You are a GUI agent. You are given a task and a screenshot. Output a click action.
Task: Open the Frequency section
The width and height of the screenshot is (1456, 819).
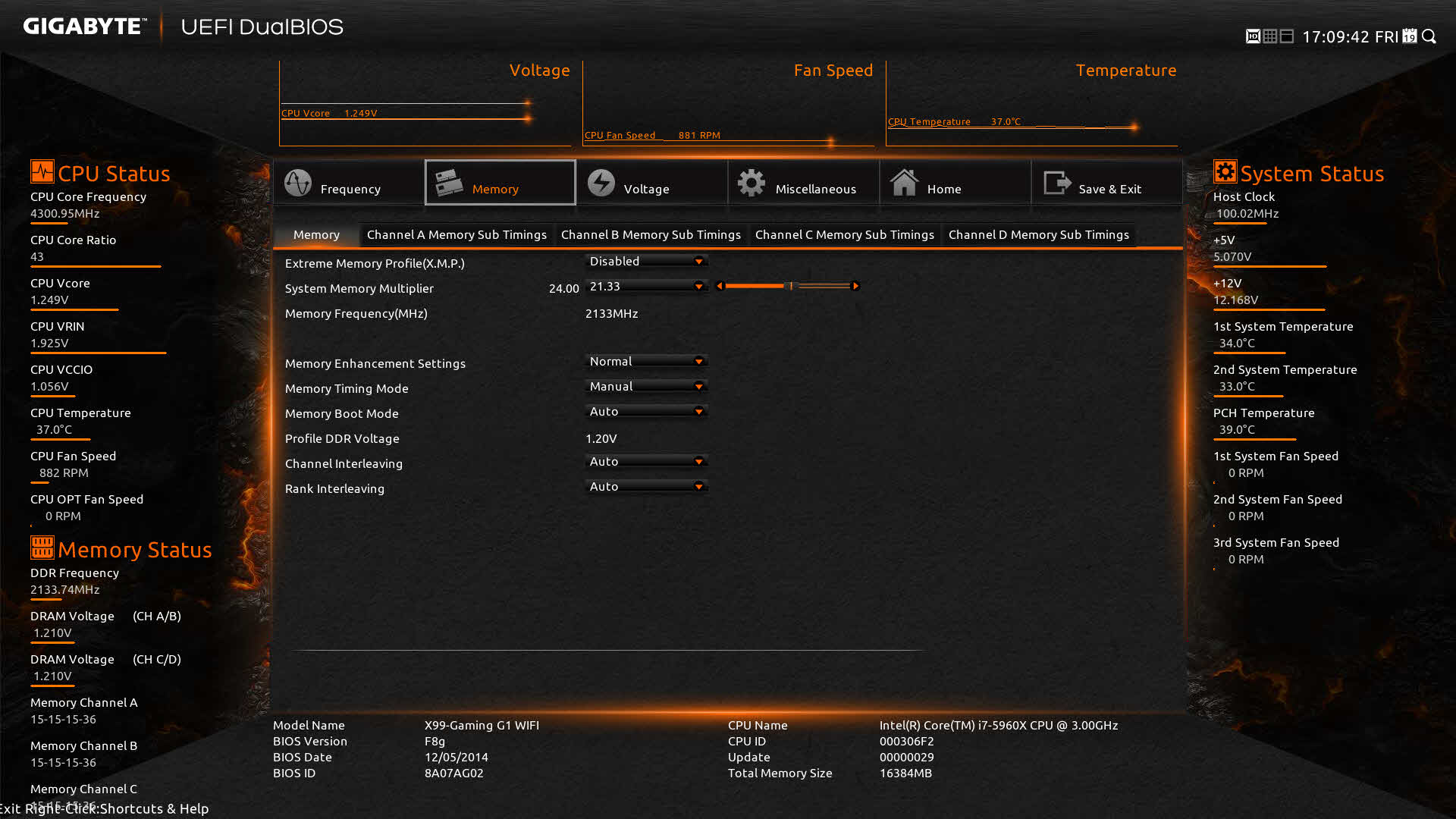349,183
